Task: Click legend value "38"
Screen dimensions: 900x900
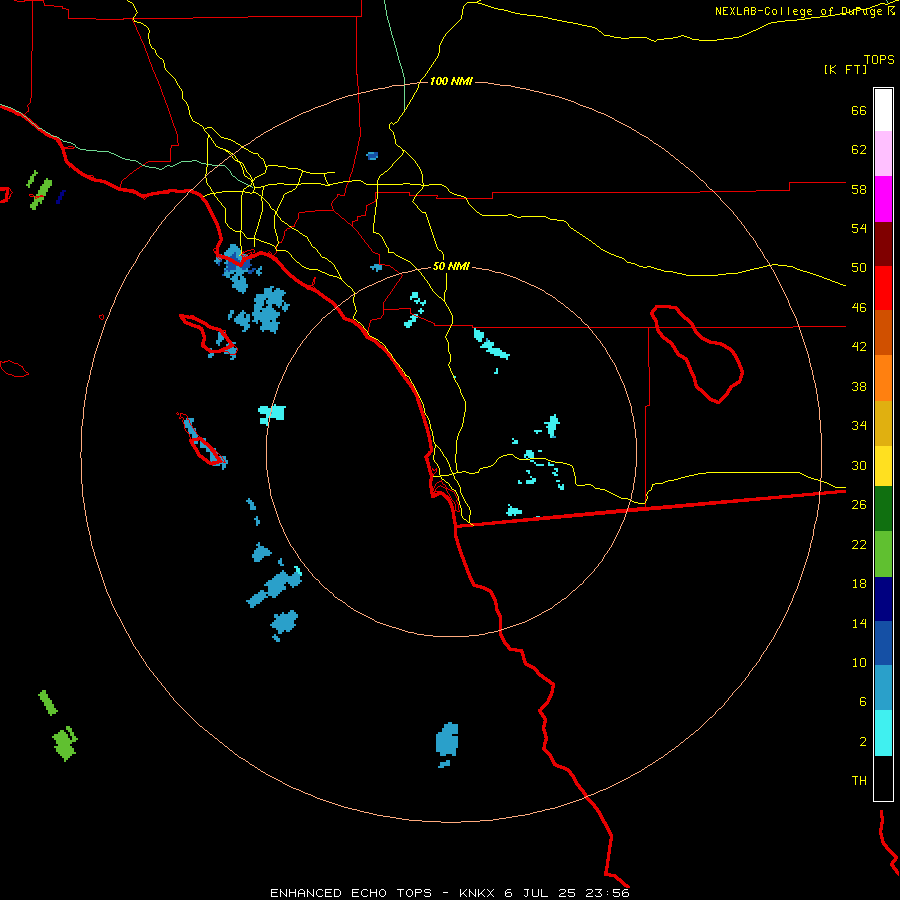Action: tap(859, 386)
